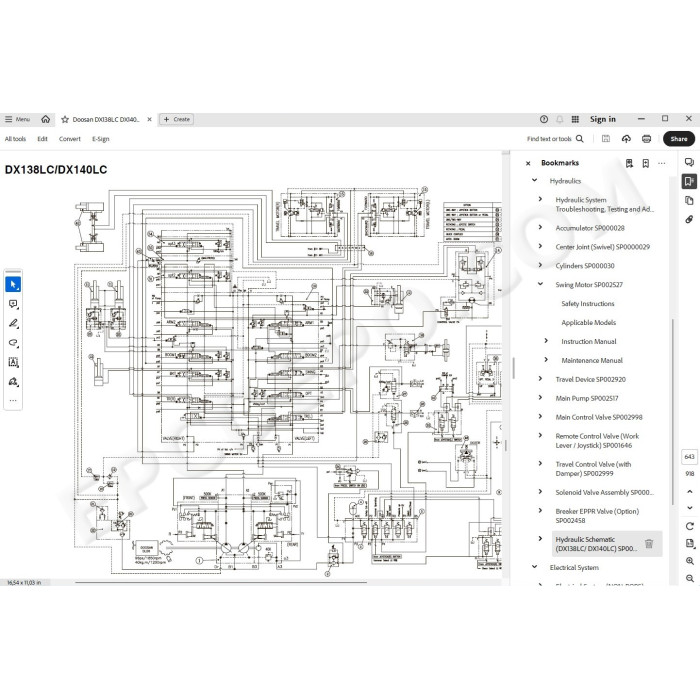Create a new tab with Create button
700x700 pixels.
[177, 119]
